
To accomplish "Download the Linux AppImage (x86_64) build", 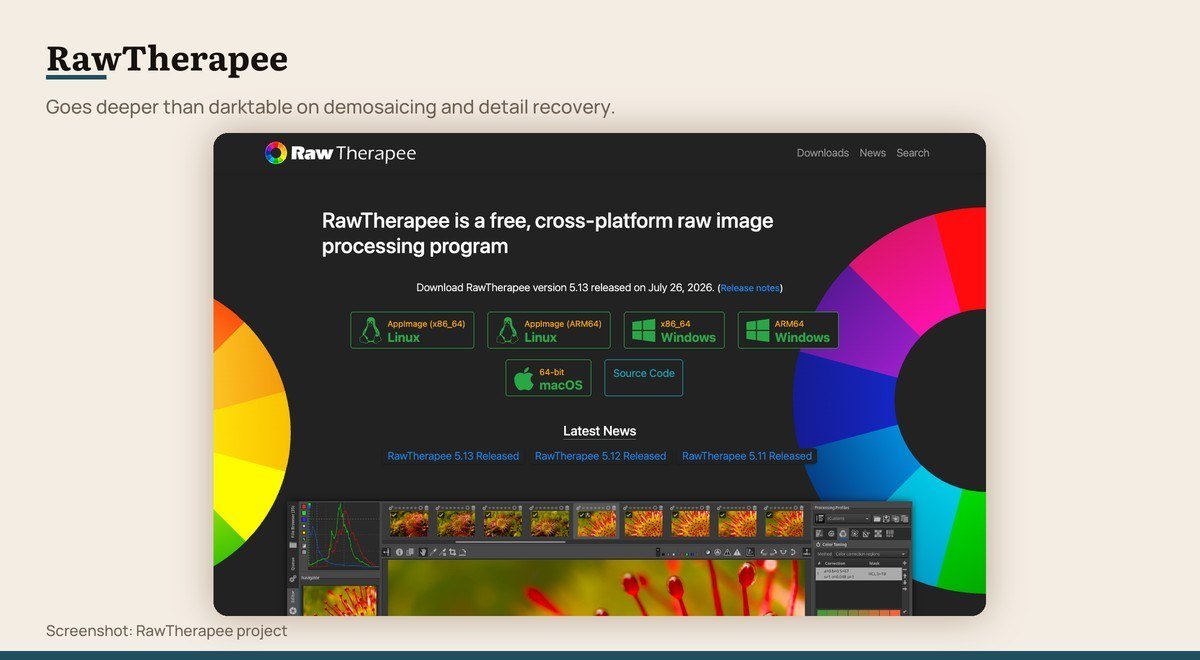I will click(412, 330).
